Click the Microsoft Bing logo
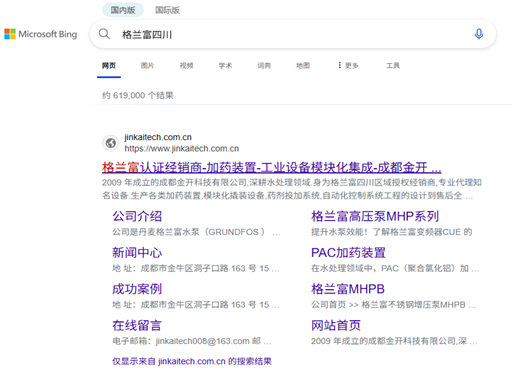Image resolution: width=512 pixels, height=375 pixels. coord(40,34)
